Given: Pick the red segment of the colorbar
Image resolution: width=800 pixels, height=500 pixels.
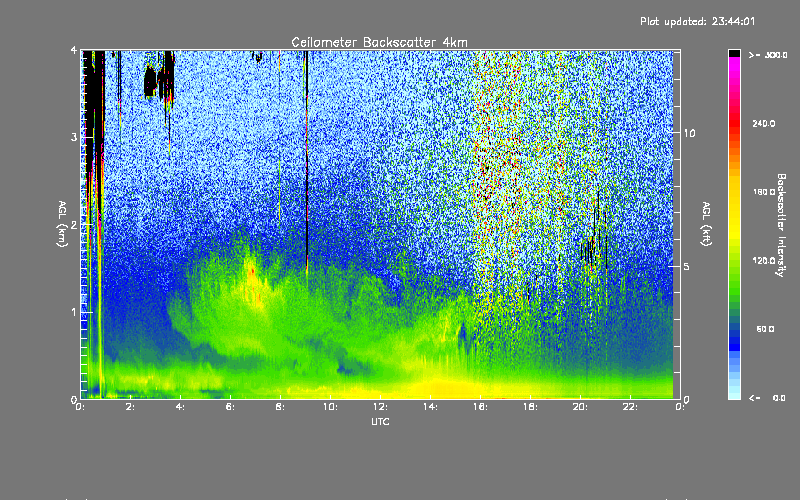Looking at the screenshot, I should point(734,123).
